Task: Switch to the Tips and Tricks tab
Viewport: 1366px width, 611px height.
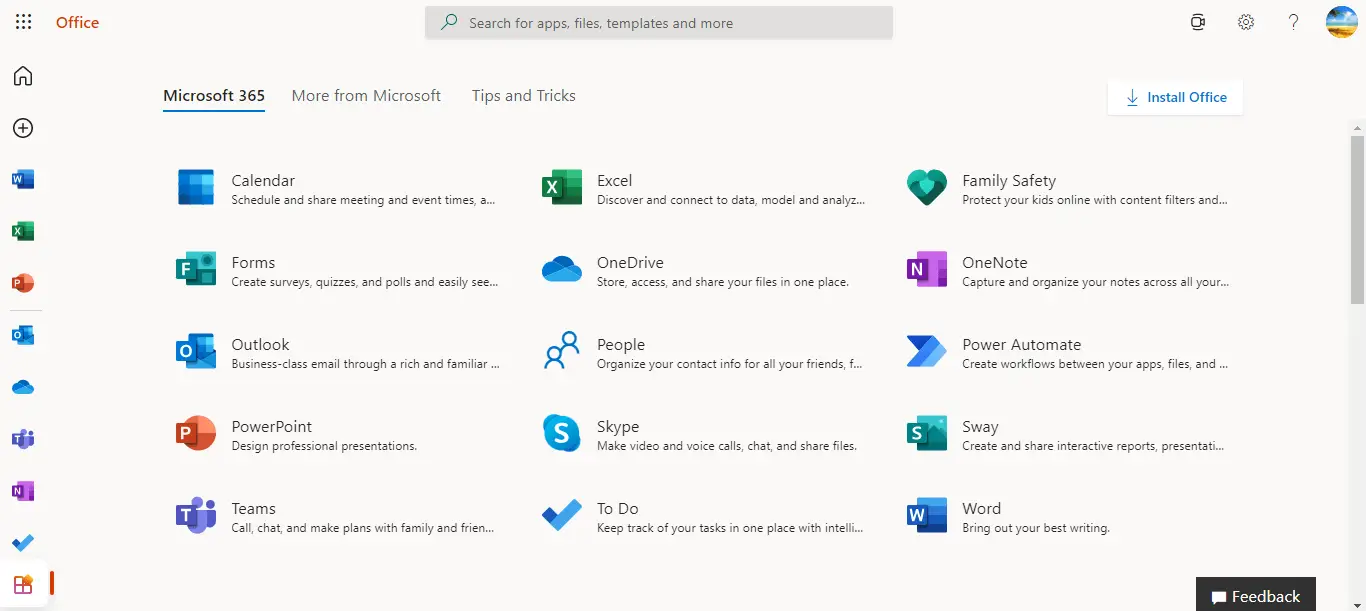Action: click(524, 96)
